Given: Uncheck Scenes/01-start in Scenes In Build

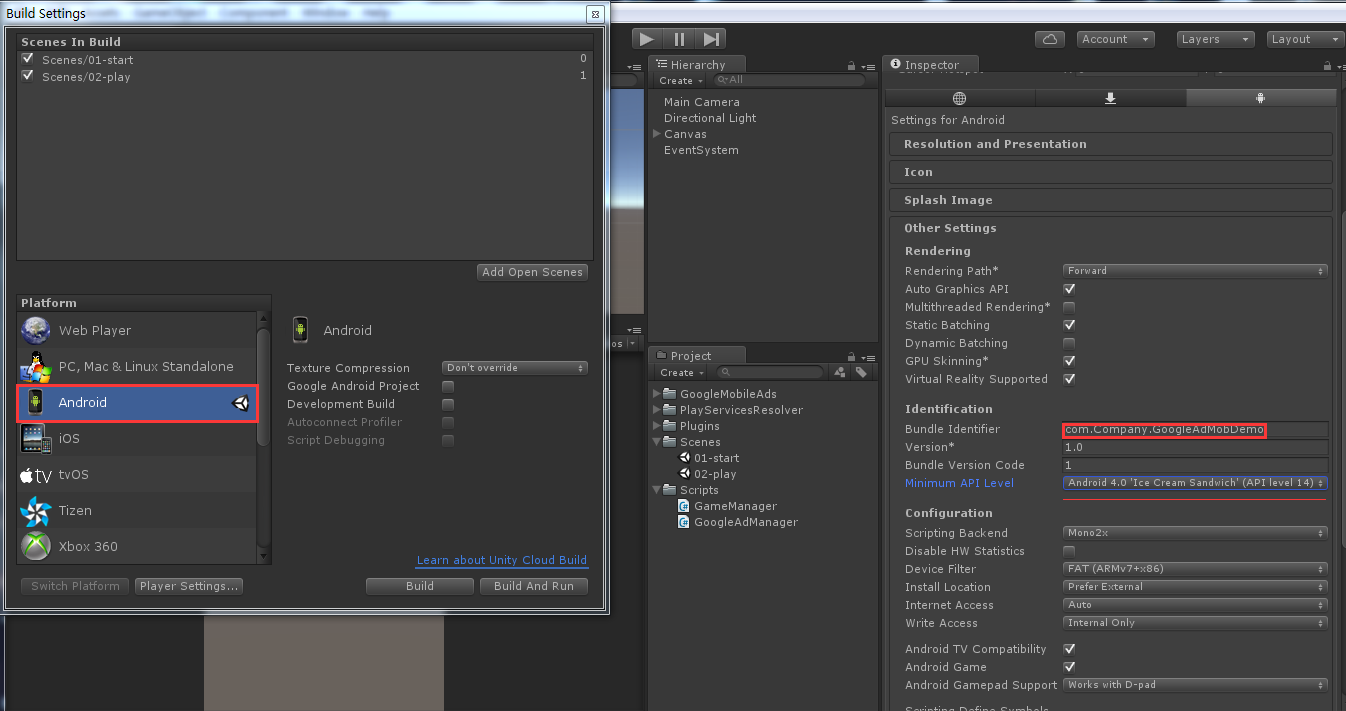Looking at the screenshot, I should pos(28,59).
